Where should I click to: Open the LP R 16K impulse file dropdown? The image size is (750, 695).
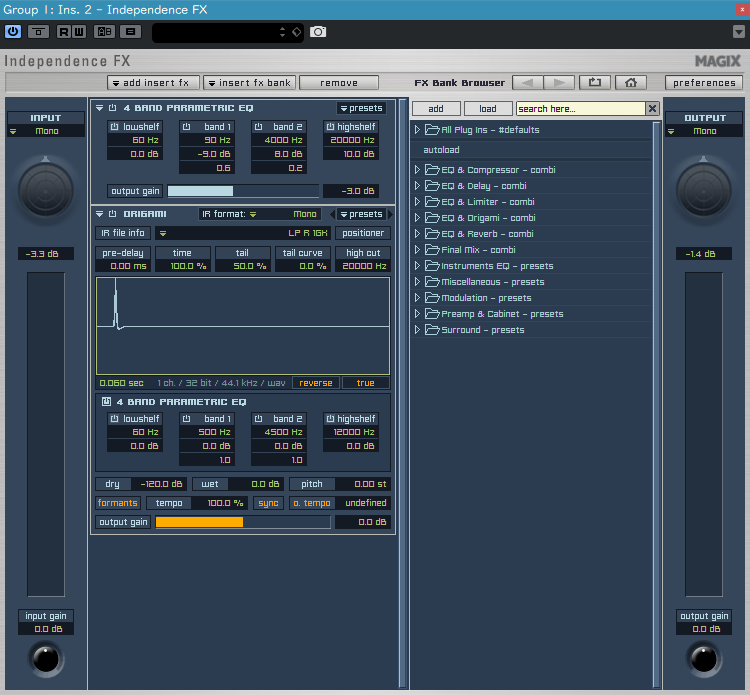tap(244, 233)
